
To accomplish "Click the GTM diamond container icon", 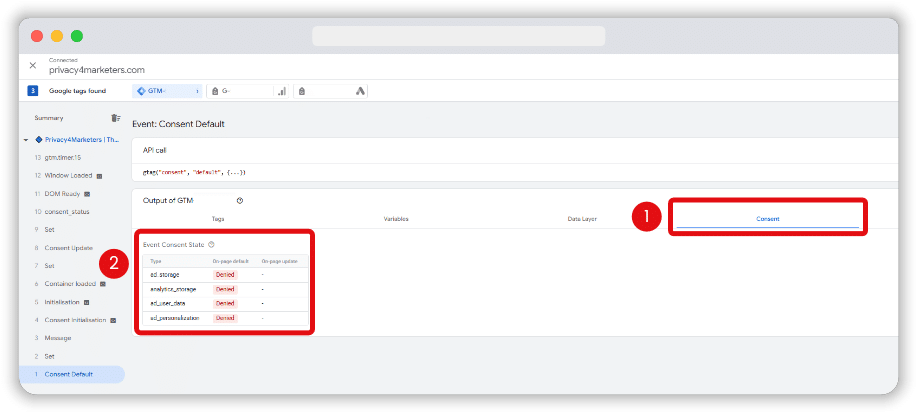I will [x=141, y=91].
